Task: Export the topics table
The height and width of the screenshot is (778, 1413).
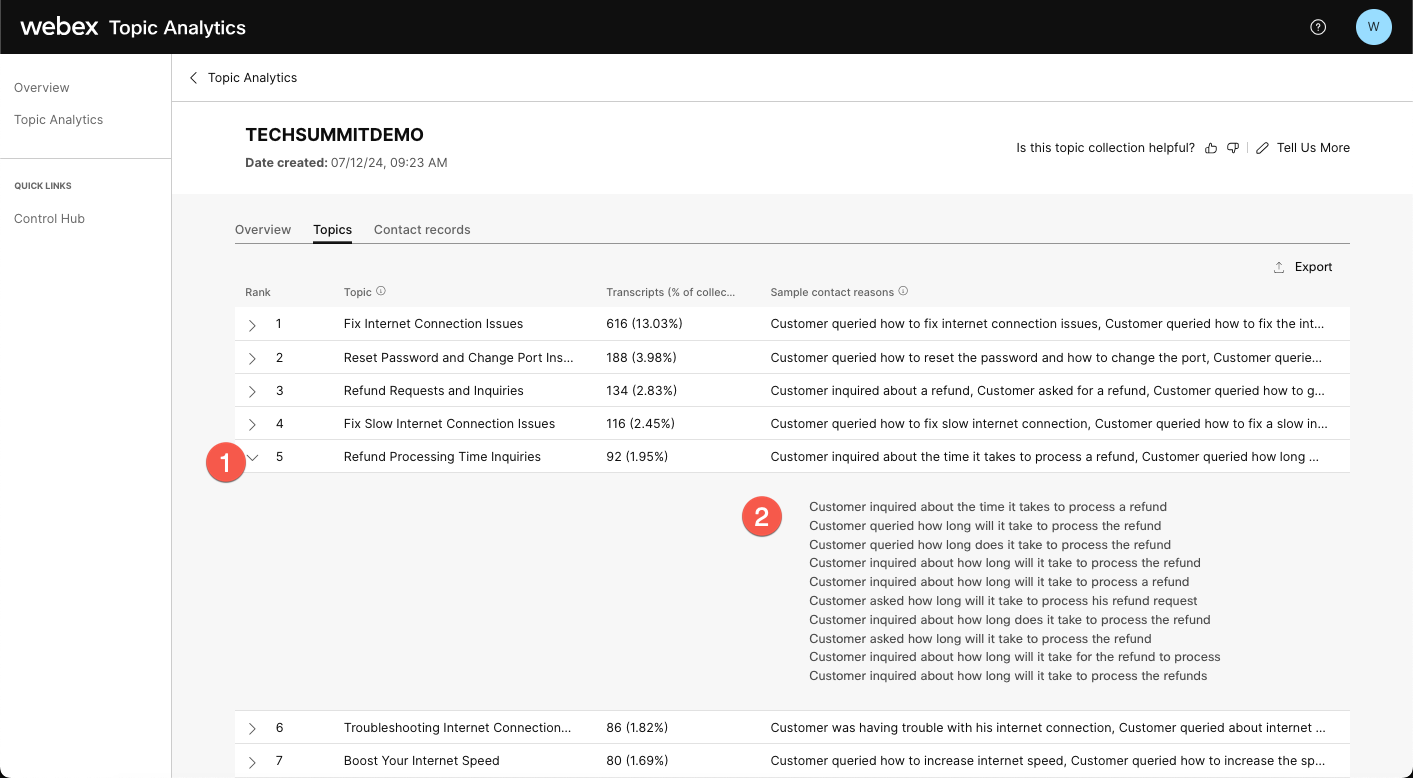Action: click(x=1303, y=267)
